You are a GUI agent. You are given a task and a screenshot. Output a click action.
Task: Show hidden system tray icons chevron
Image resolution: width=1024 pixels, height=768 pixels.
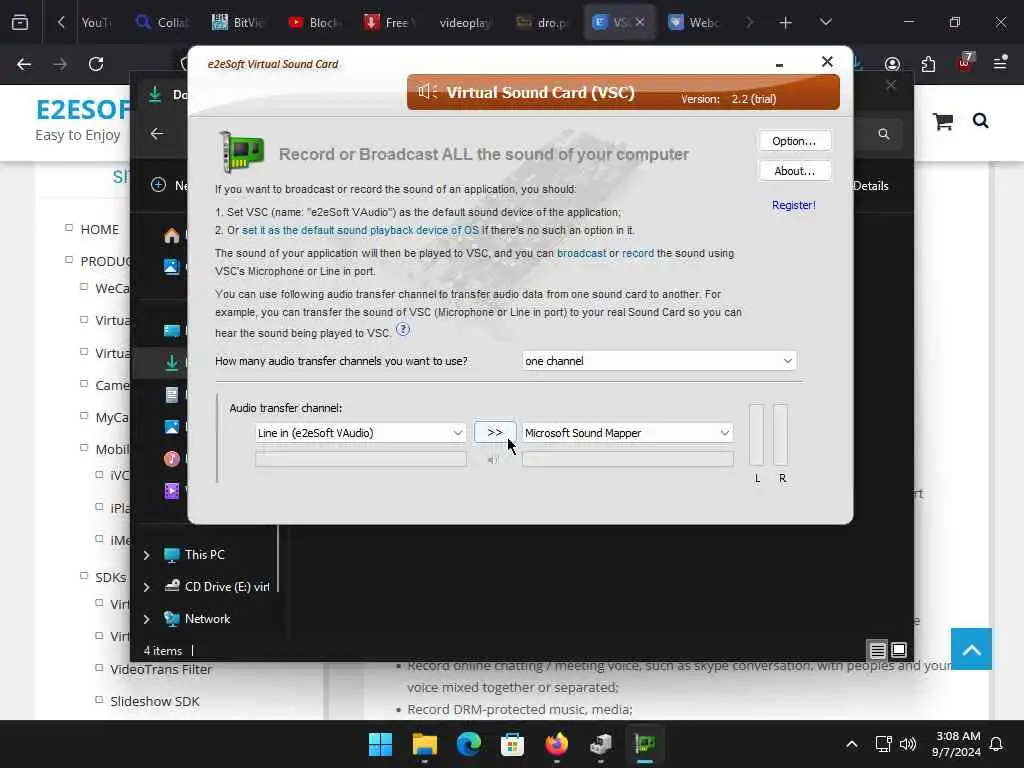(852, 744)
